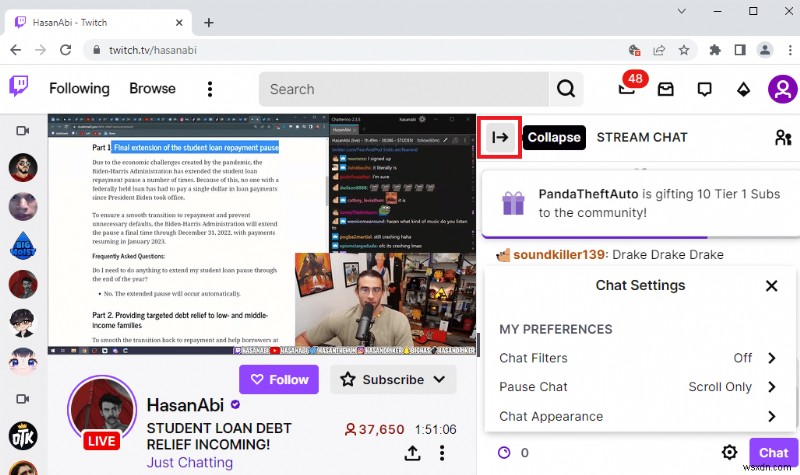
Task: Open Chrome side panel icon
Action: pos(740,50)
